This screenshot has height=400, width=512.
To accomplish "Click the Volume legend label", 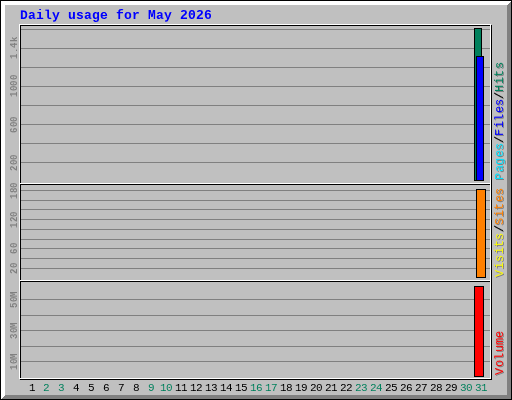I will pyautogui.click(x=499, y=353).
